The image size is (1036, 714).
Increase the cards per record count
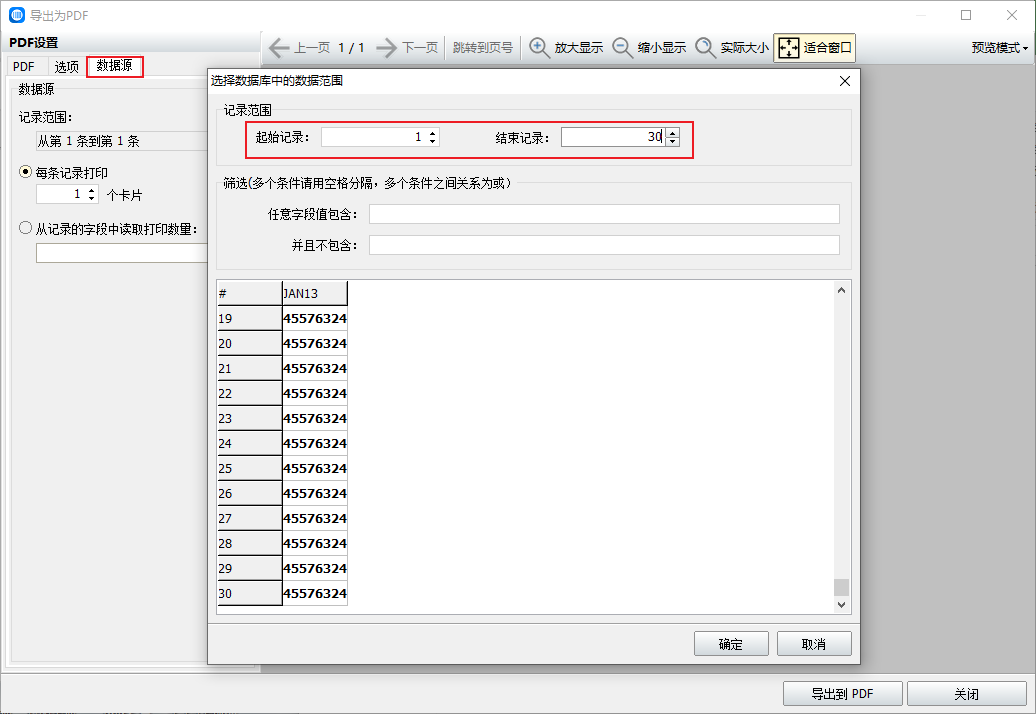pos(92,190)
